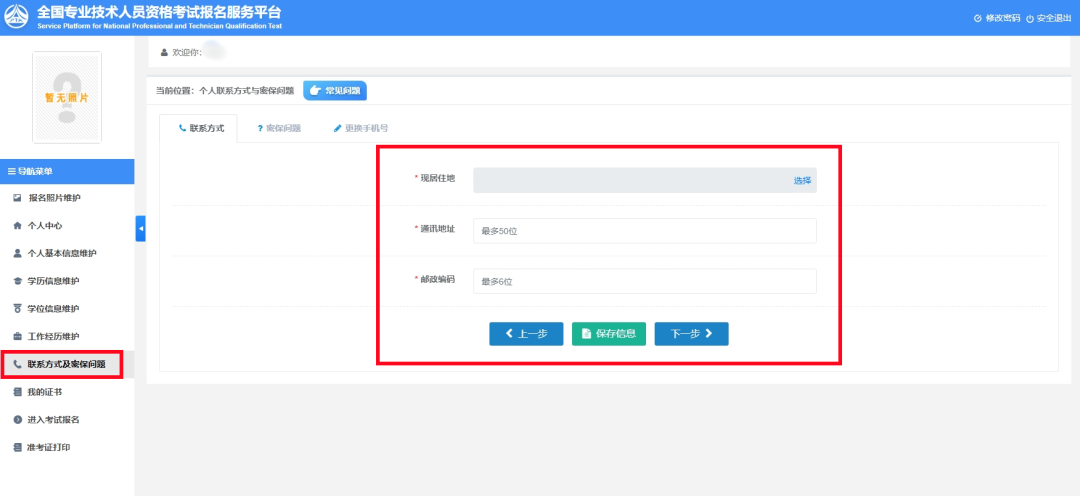The height and width of the screenshot is (496, 1080).
Task: Click the 暂无照片 photo placeholder
Action: (x=67, y=97)
